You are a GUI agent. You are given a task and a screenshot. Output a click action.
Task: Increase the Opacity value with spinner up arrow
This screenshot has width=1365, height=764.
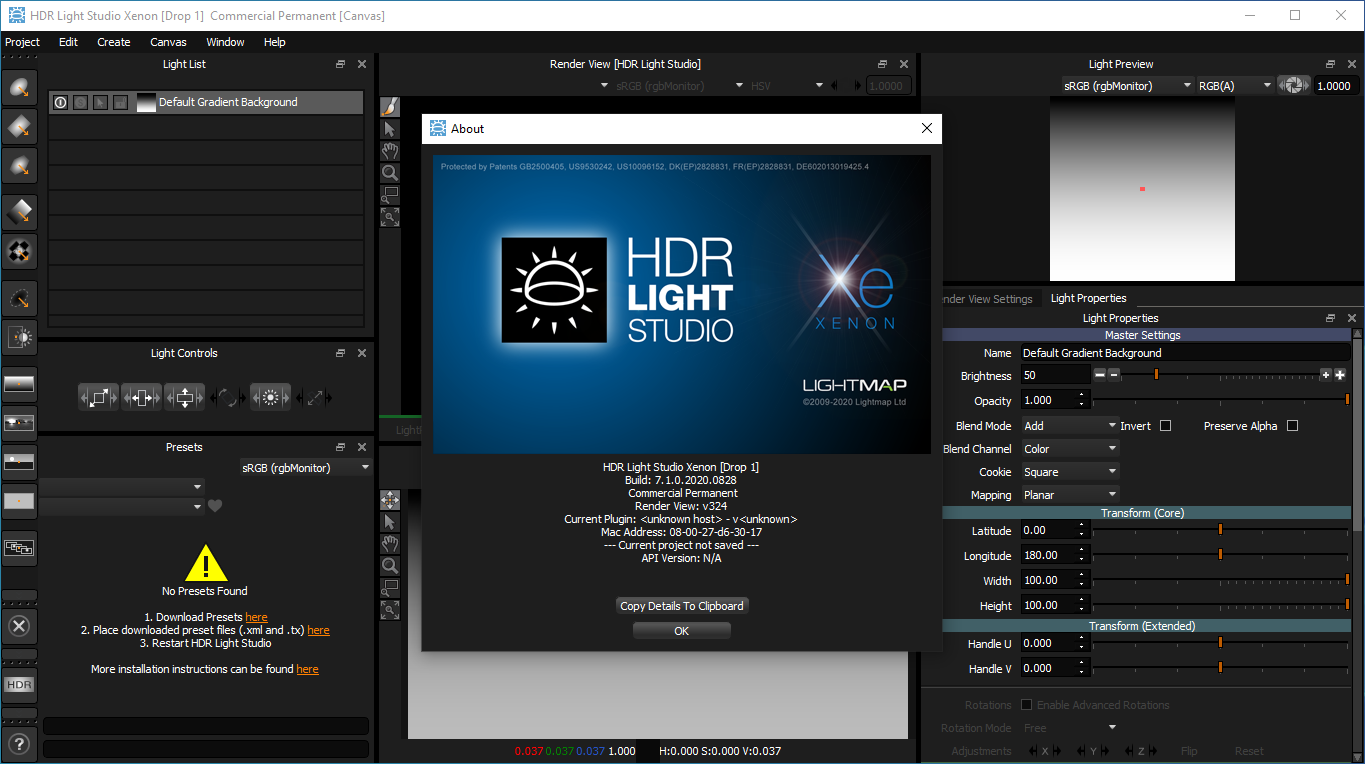click(1083, 395)
